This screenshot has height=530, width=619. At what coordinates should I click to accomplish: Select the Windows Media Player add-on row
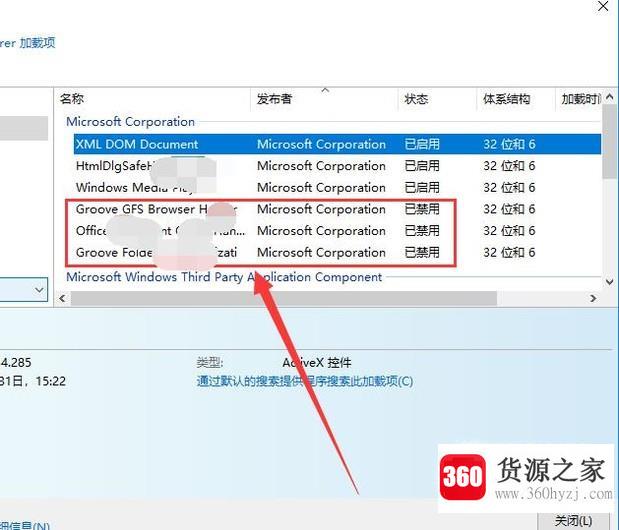point(338,187)
